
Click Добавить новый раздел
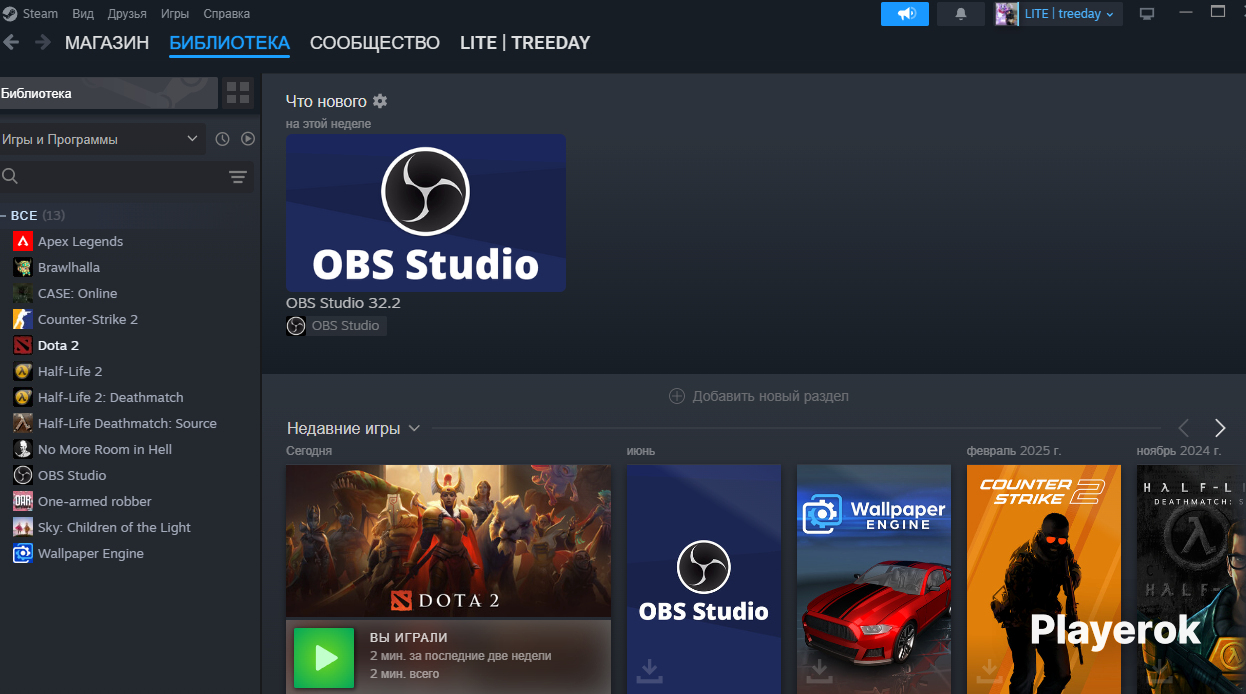point(759,396)
